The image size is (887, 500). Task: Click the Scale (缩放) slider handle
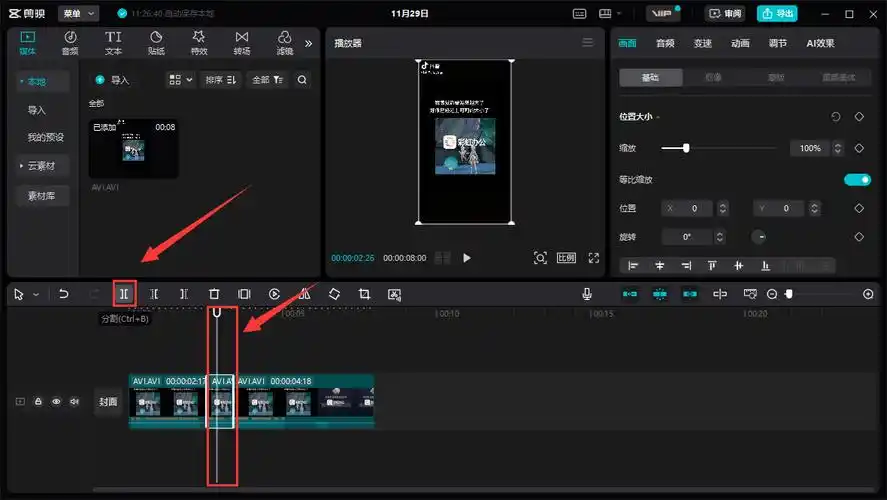[x=686, y=148]
